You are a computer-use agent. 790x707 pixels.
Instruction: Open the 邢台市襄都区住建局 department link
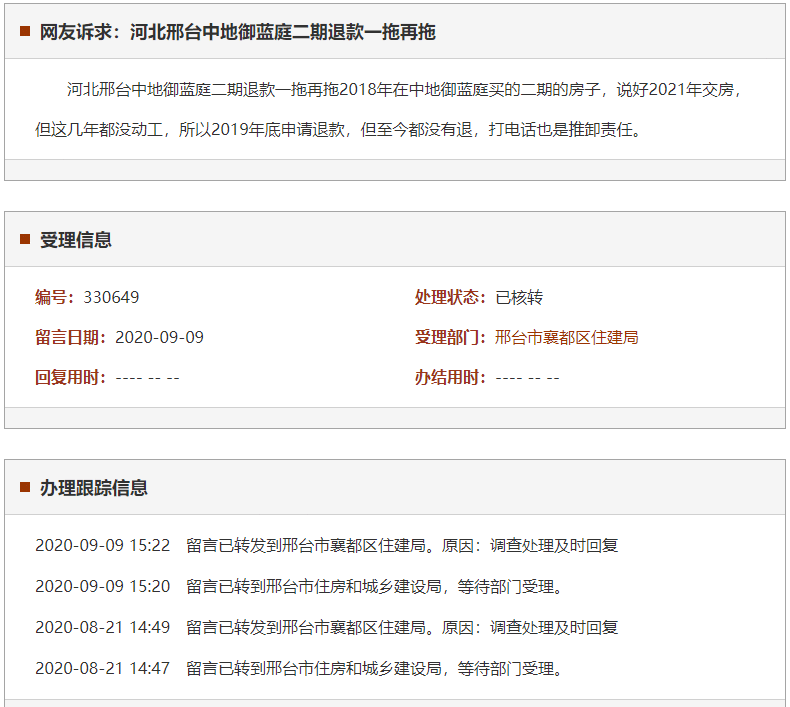pyautogui.click(x=566, y=337)
